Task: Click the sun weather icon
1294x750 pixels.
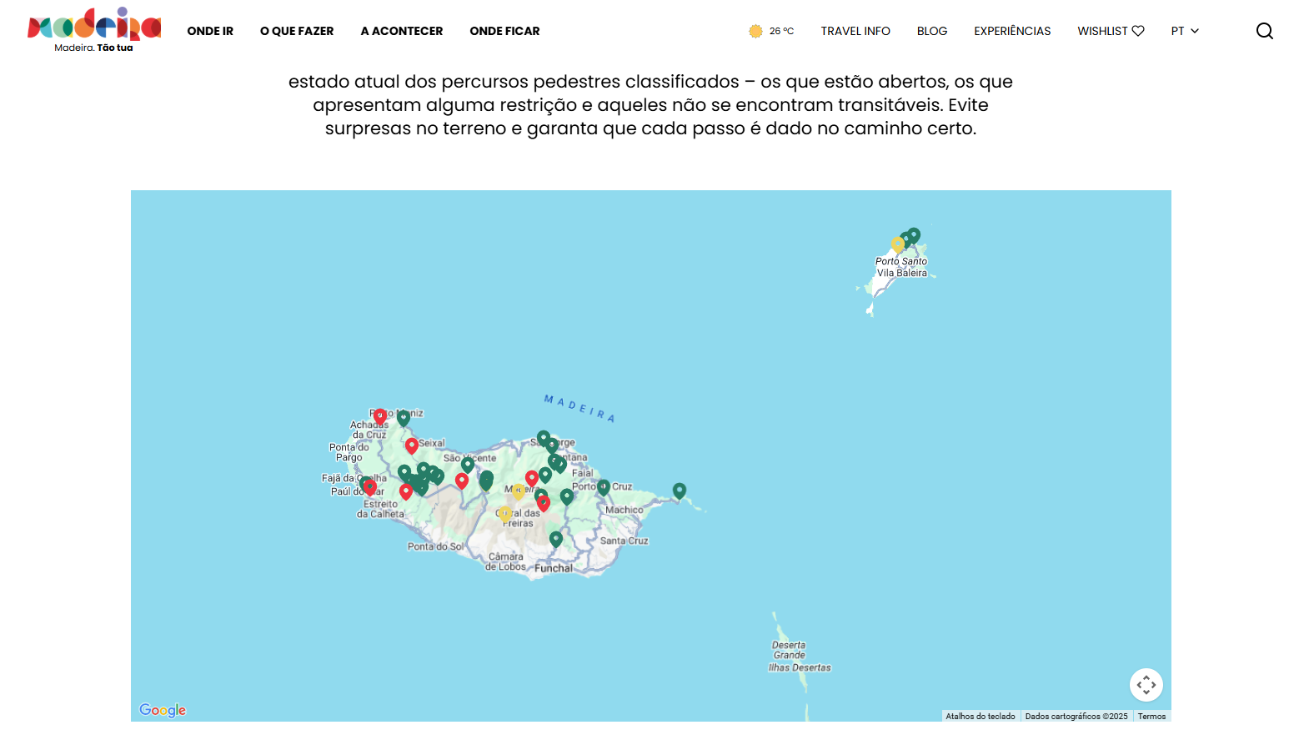Action: tap(755, 31)
